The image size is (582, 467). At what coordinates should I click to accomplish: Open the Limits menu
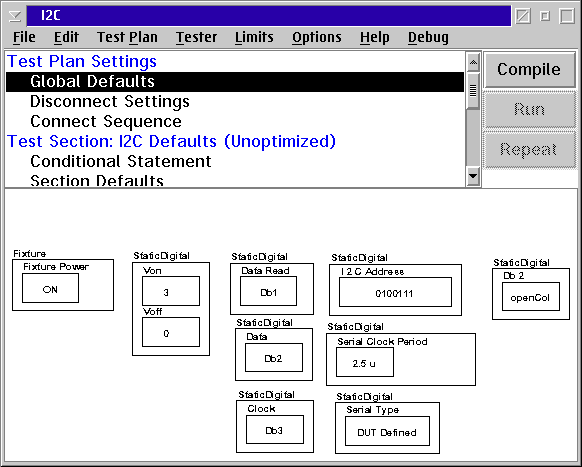coord(254,37)
